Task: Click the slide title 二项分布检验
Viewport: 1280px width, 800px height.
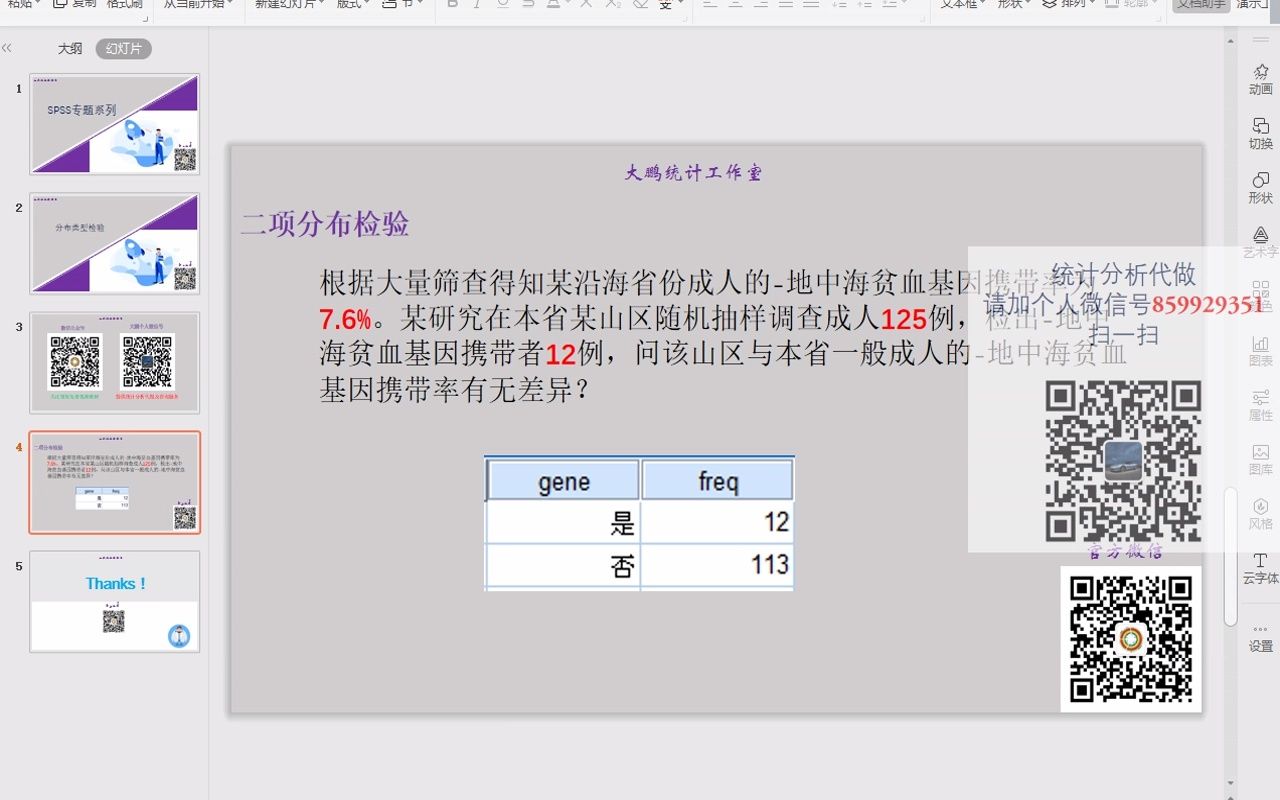Action: [x=325, y=224]
